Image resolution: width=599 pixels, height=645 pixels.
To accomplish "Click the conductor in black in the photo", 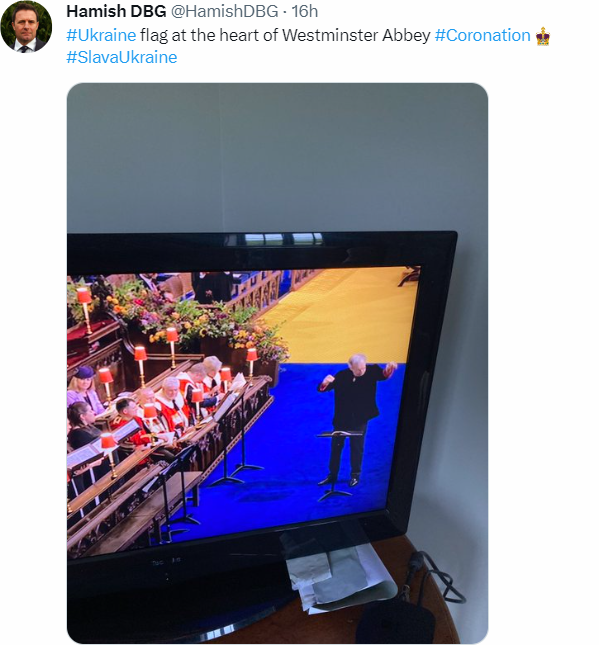I will [355, 420].
